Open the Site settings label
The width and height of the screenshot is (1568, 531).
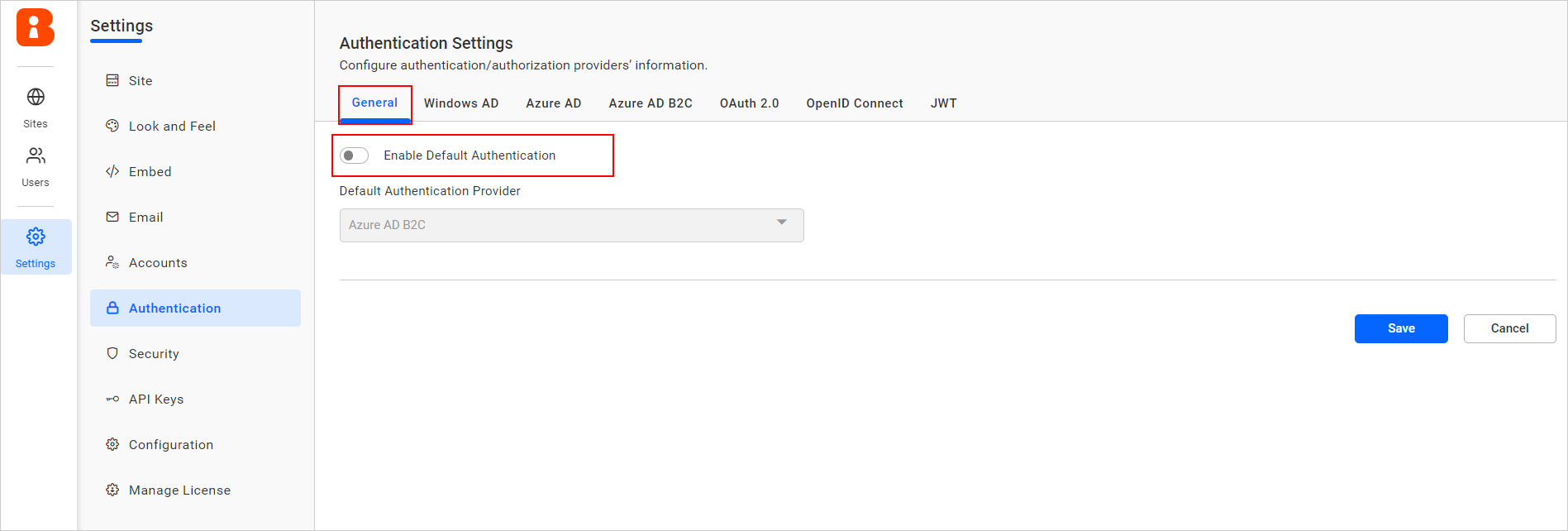click(141, 80)
